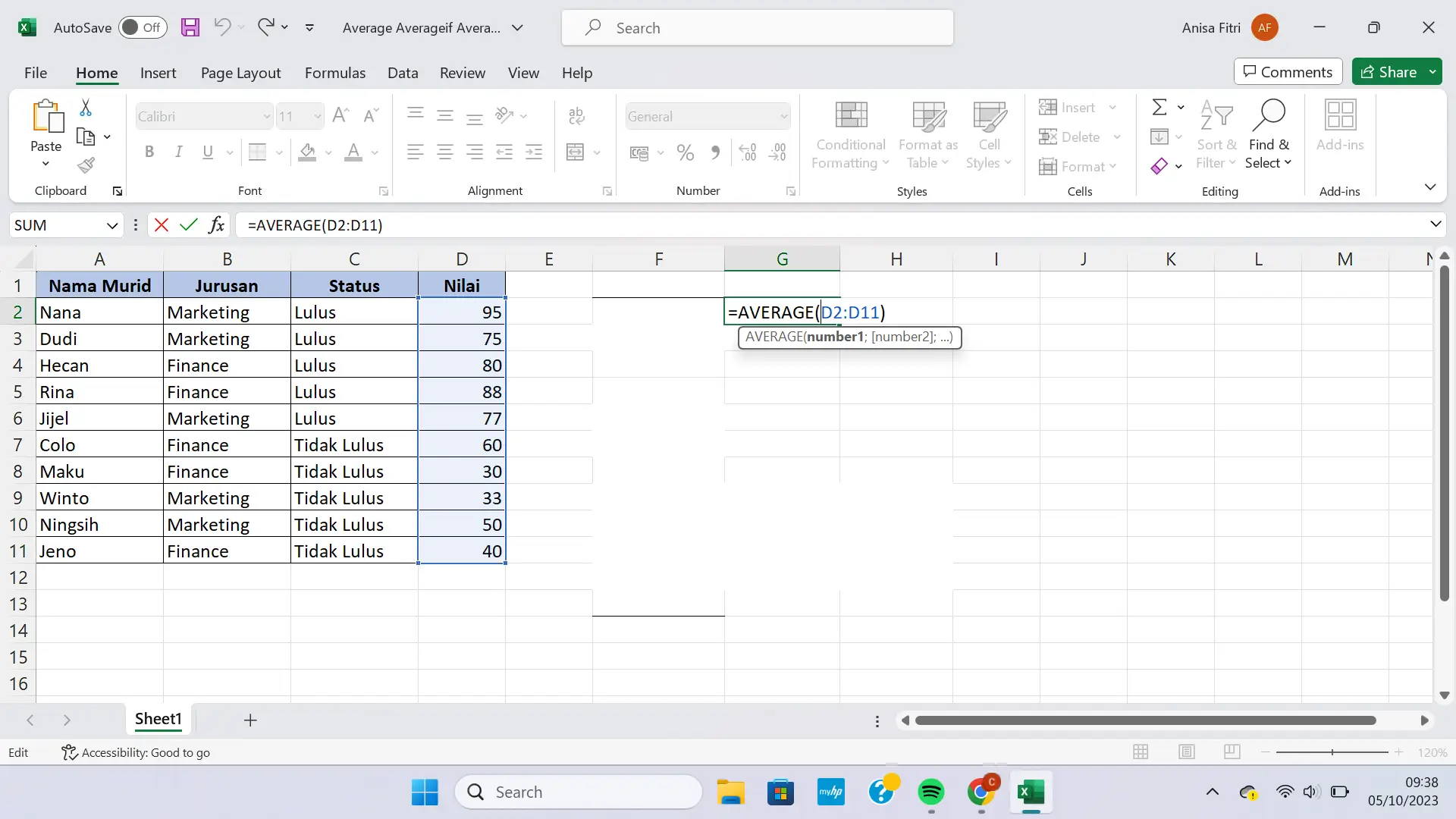Switch to the Insert tab
Image resolution: width=1456 pixels, height=819 pixels.
(x=158, y=73)
